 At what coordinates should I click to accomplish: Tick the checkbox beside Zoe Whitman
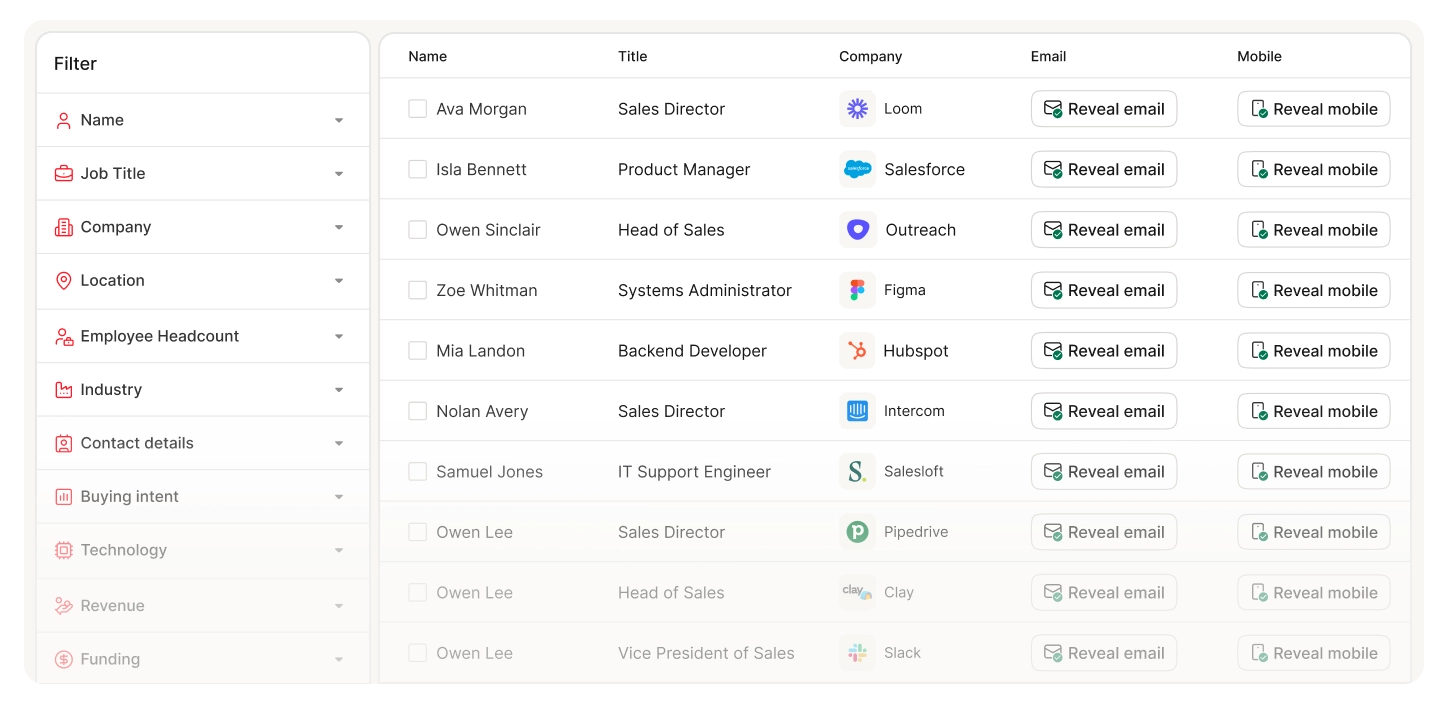[x=418, y=290]
